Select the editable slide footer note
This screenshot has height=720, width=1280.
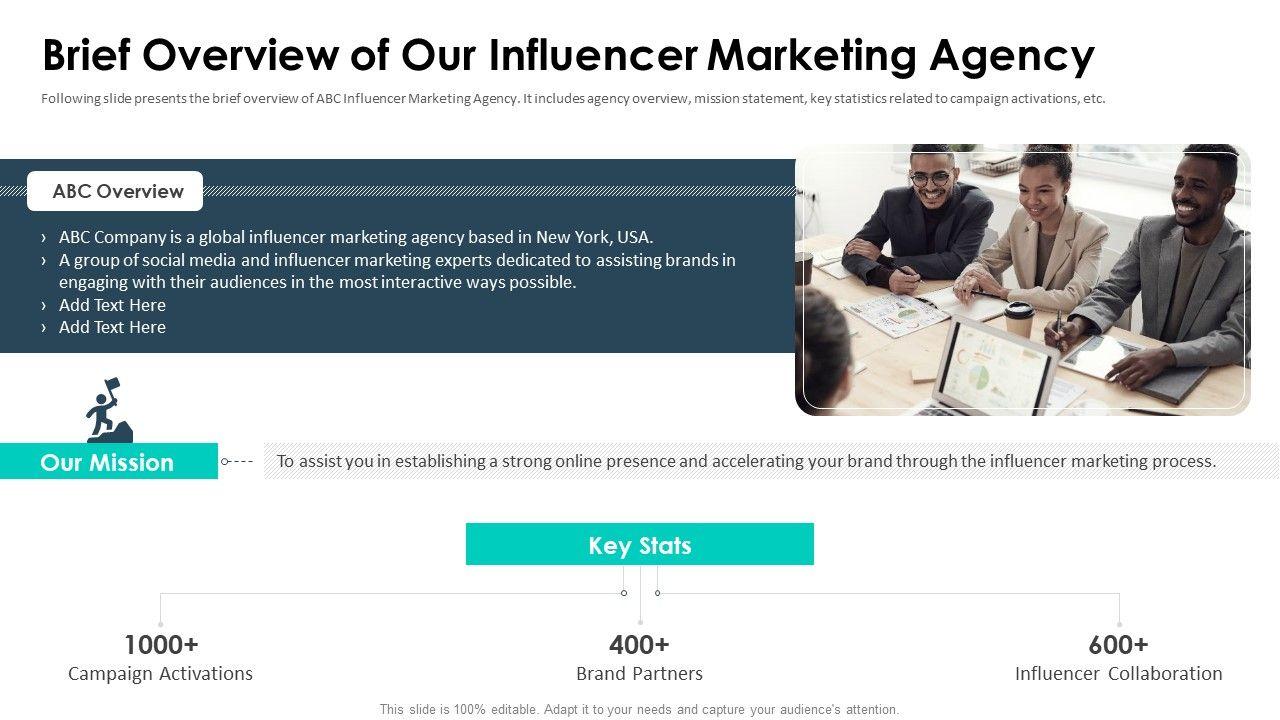[x=639, y=709]
